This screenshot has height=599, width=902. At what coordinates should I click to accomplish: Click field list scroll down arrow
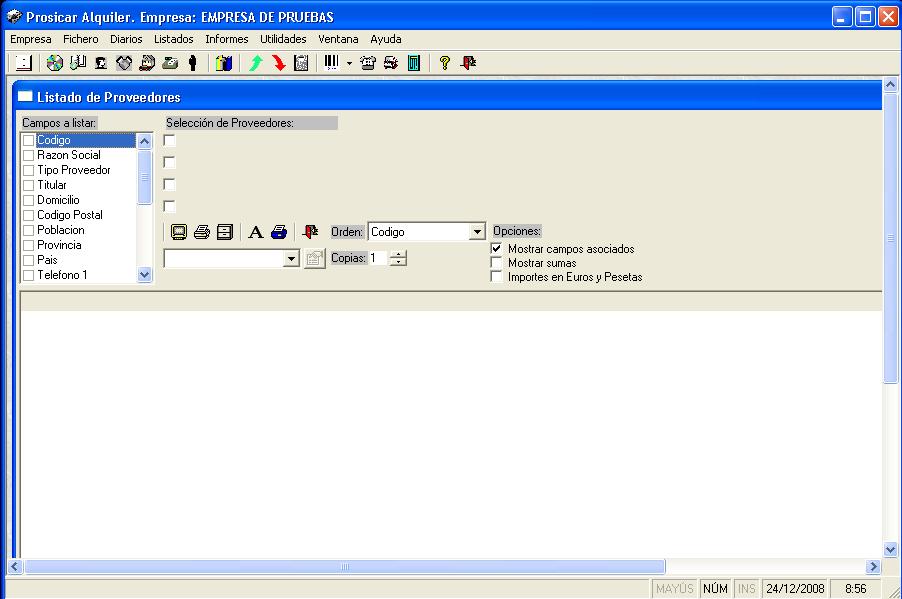144,275
